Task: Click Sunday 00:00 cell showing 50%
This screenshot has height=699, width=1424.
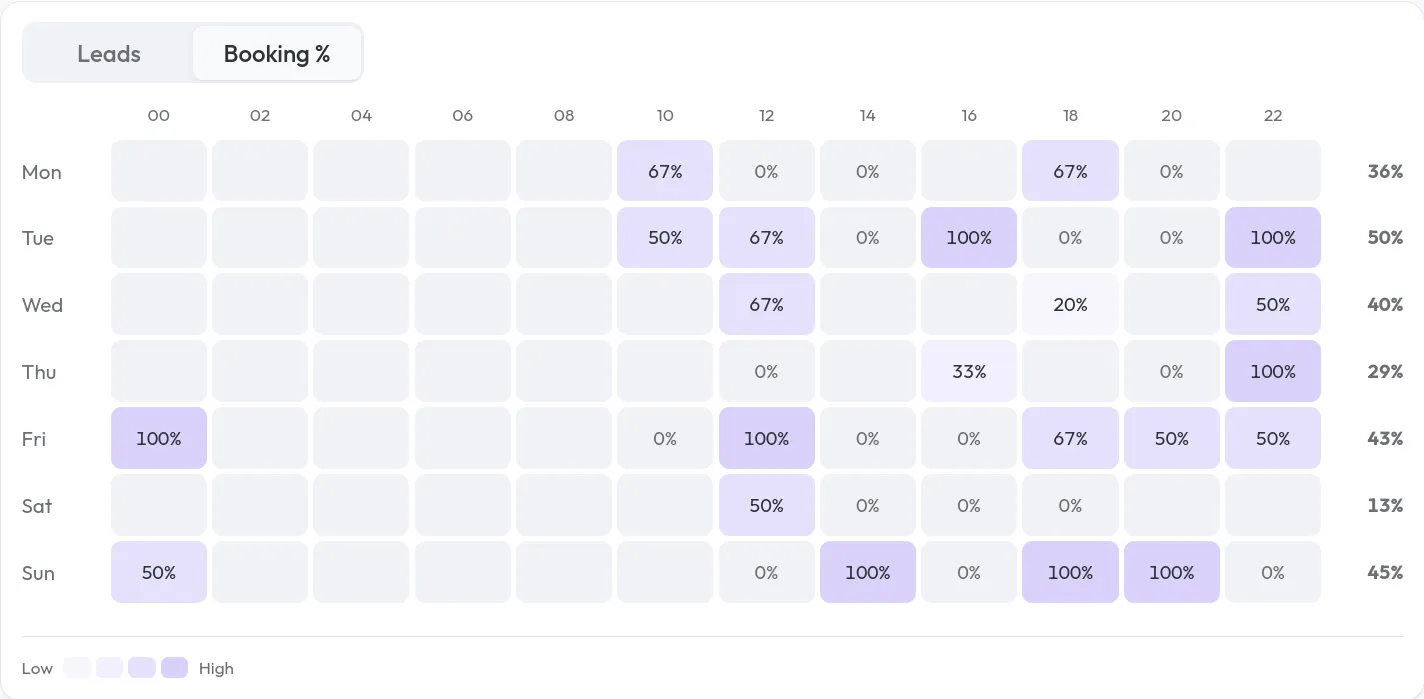Action: [159, 572]
